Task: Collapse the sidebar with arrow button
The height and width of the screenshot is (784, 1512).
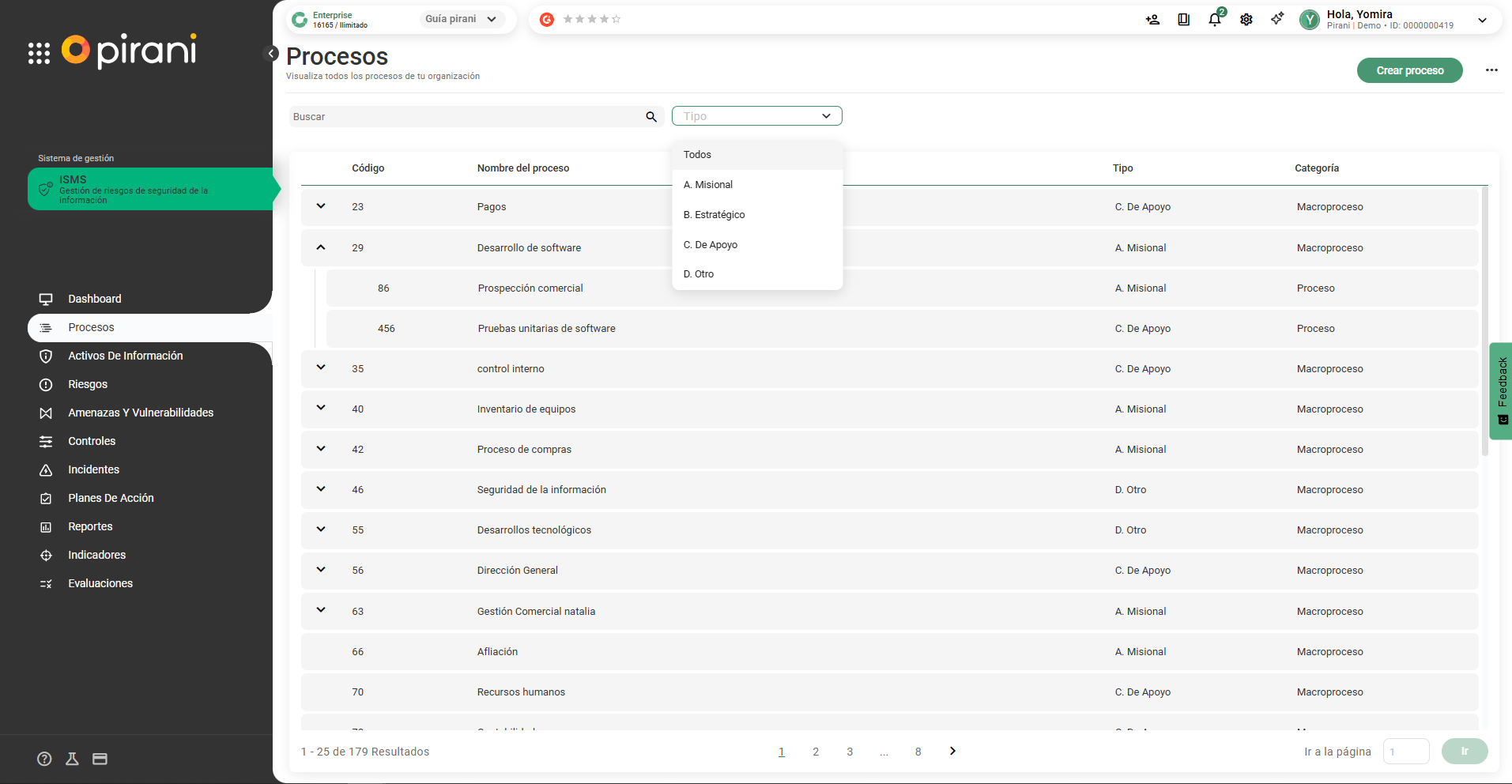Action: [x=271, y=54]
